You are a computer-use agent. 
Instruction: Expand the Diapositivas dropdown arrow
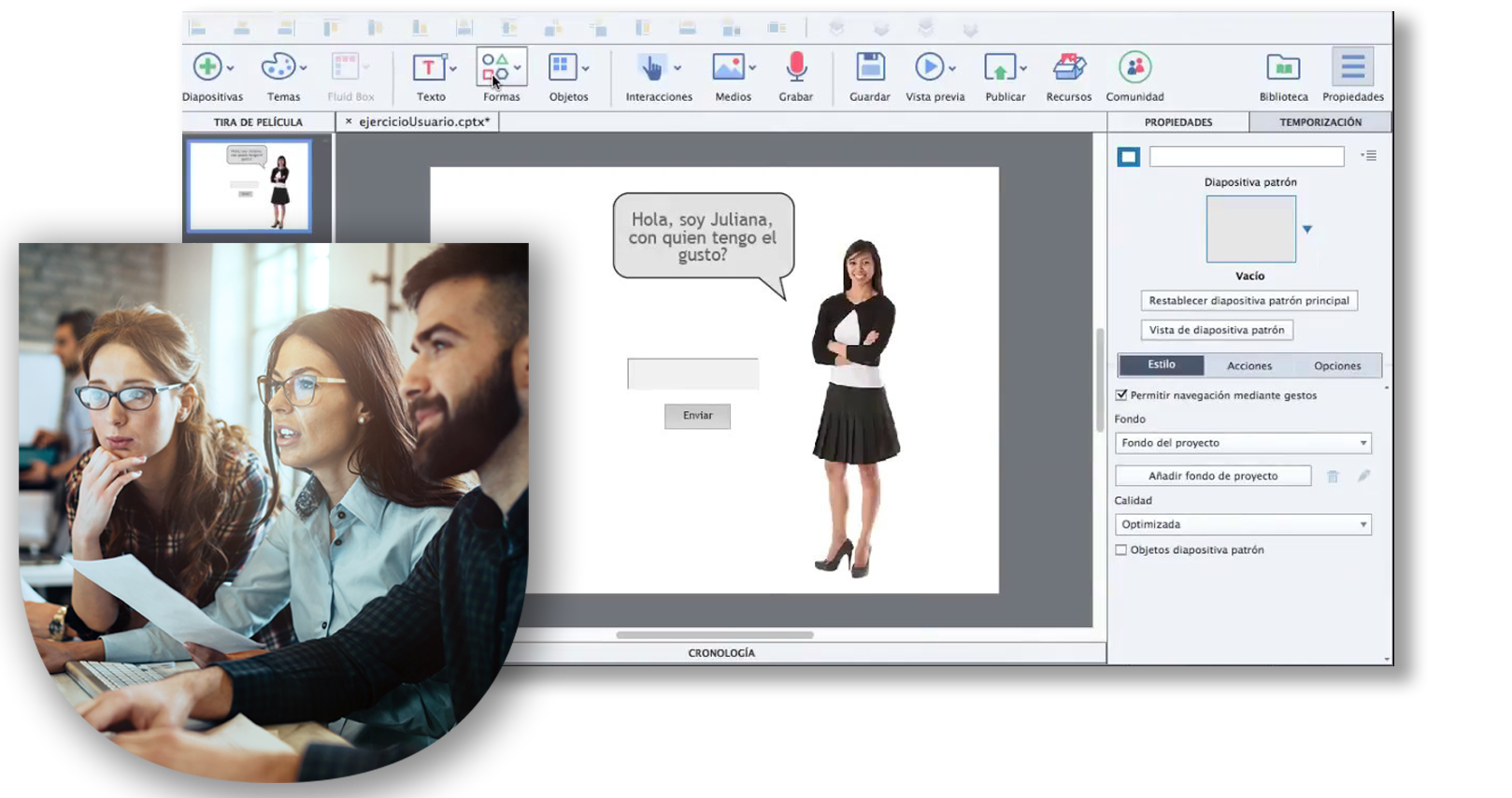tap(231, 68)
